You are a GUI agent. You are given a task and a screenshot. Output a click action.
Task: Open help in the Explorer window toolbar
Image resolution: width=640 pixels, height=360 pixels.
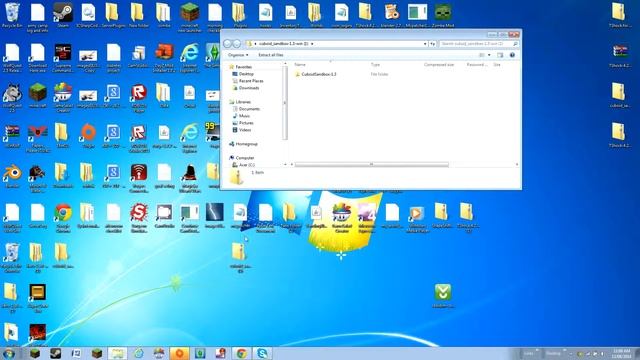tap(512, 55)
